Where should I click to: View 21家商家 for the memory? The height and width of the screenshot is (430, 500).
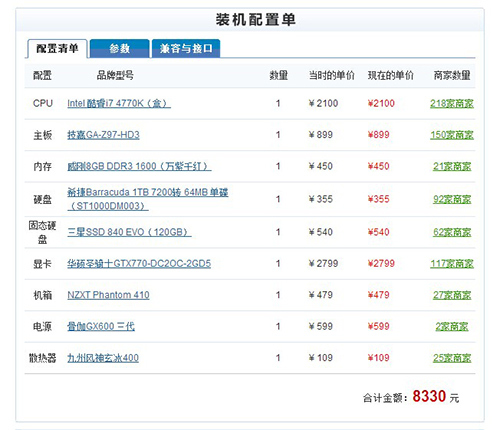tap(452, 166)
